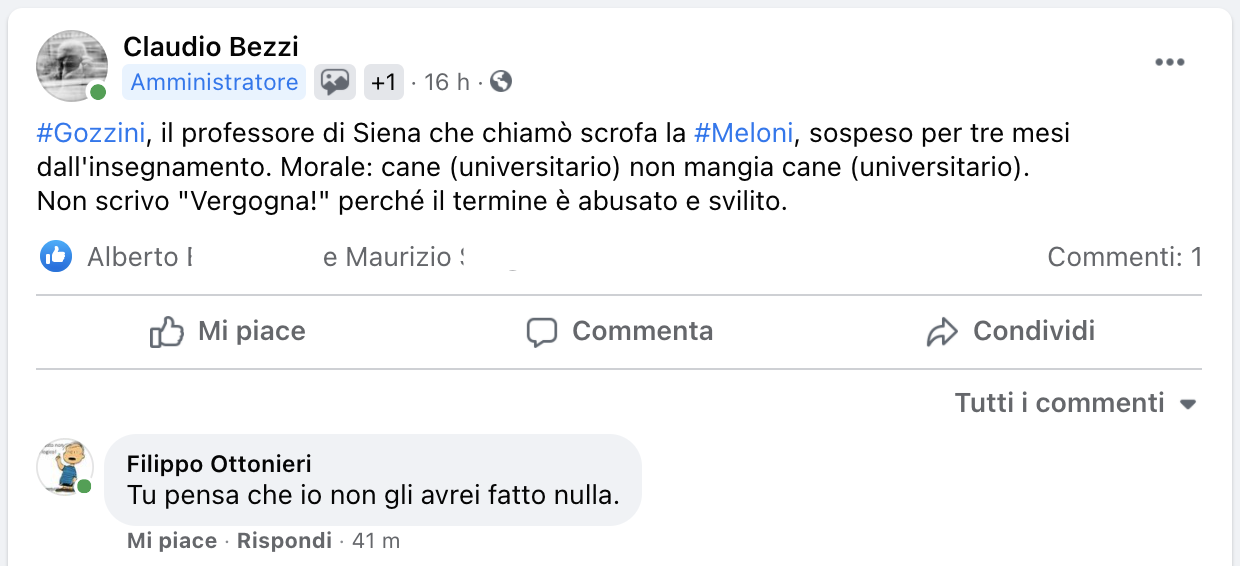
Task: Click the thumbs-up icon beside Mi piace
Action: click(166, 332)
